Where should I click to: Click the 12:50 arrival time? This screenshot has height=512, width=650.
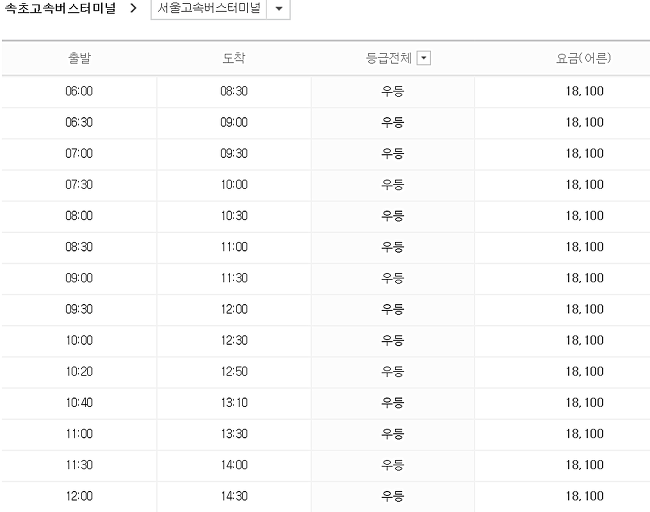[x=234, y=371]
